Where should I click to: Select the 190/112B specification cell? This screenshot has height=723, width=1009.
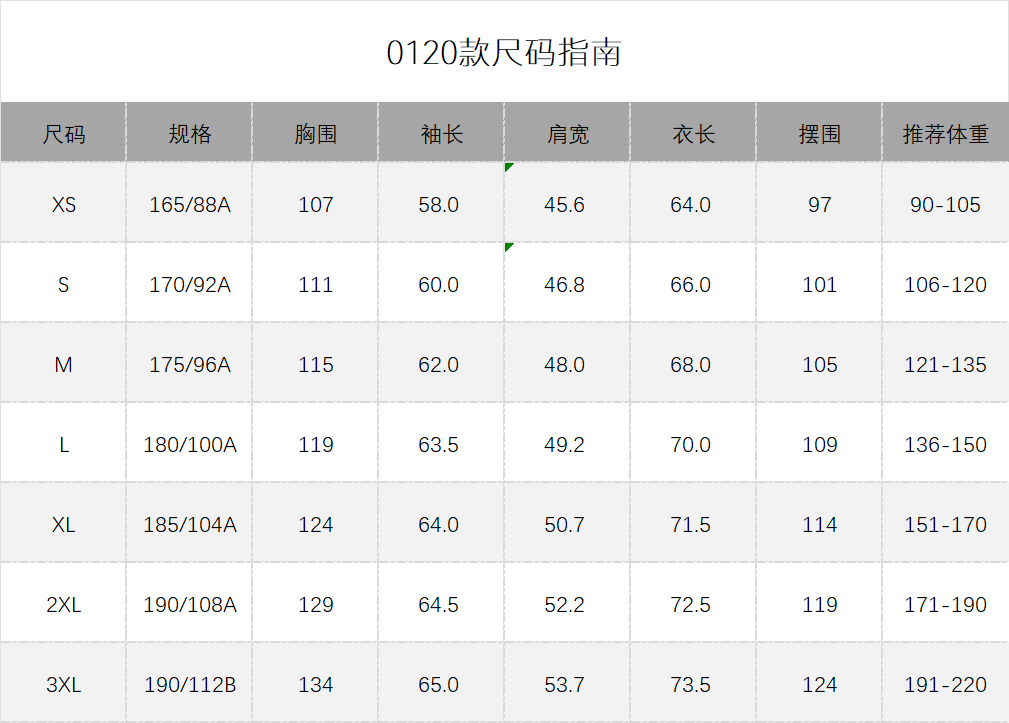pos(190,685)
